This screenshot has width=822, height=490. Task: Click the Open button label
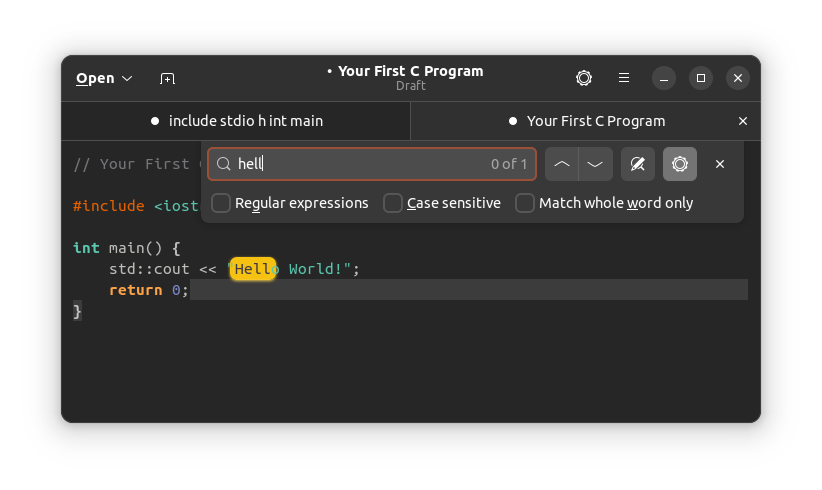pyautogui.click(x=95, y=78)
